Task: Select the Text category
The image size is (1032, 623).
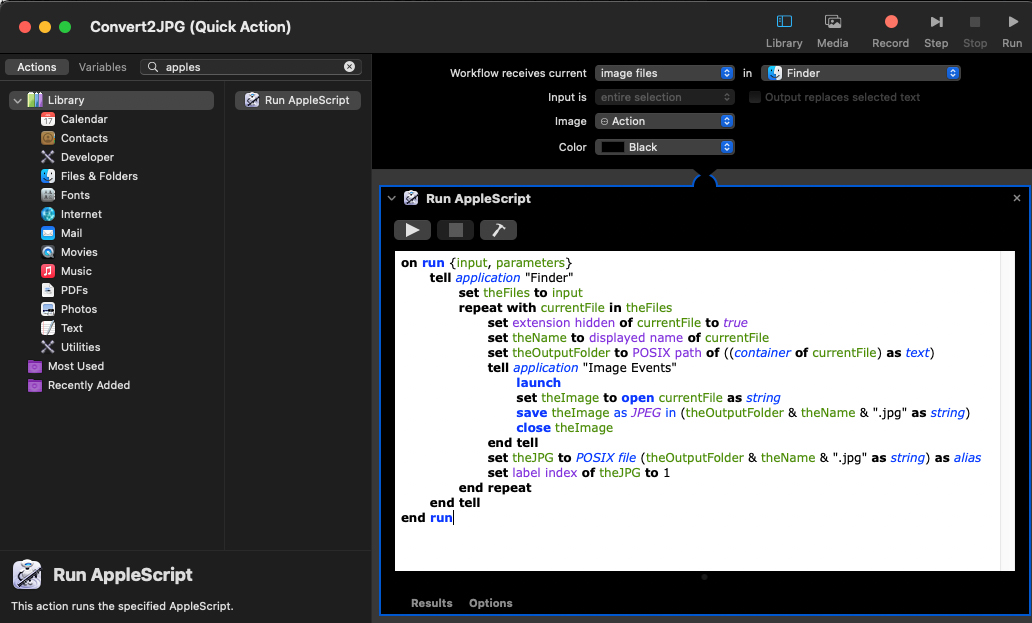Action: tap(71, 329)
